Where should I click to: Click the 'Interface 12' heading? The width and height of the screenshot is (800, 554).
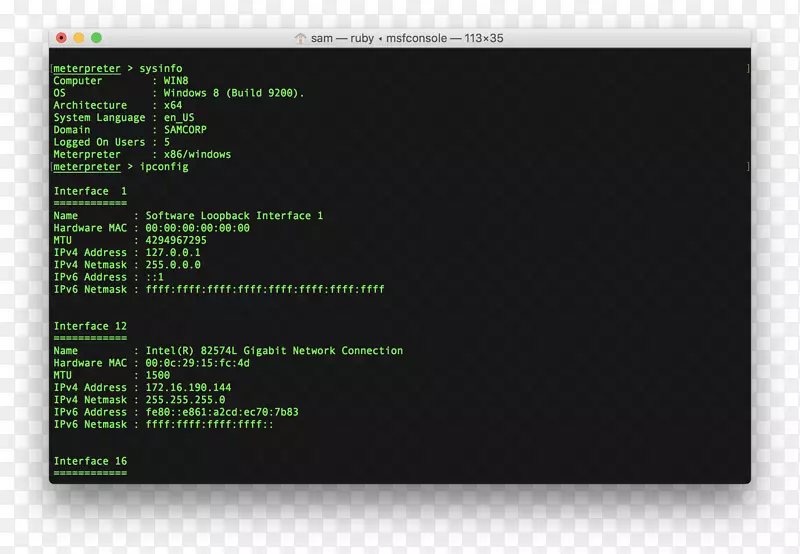point(90,326)
